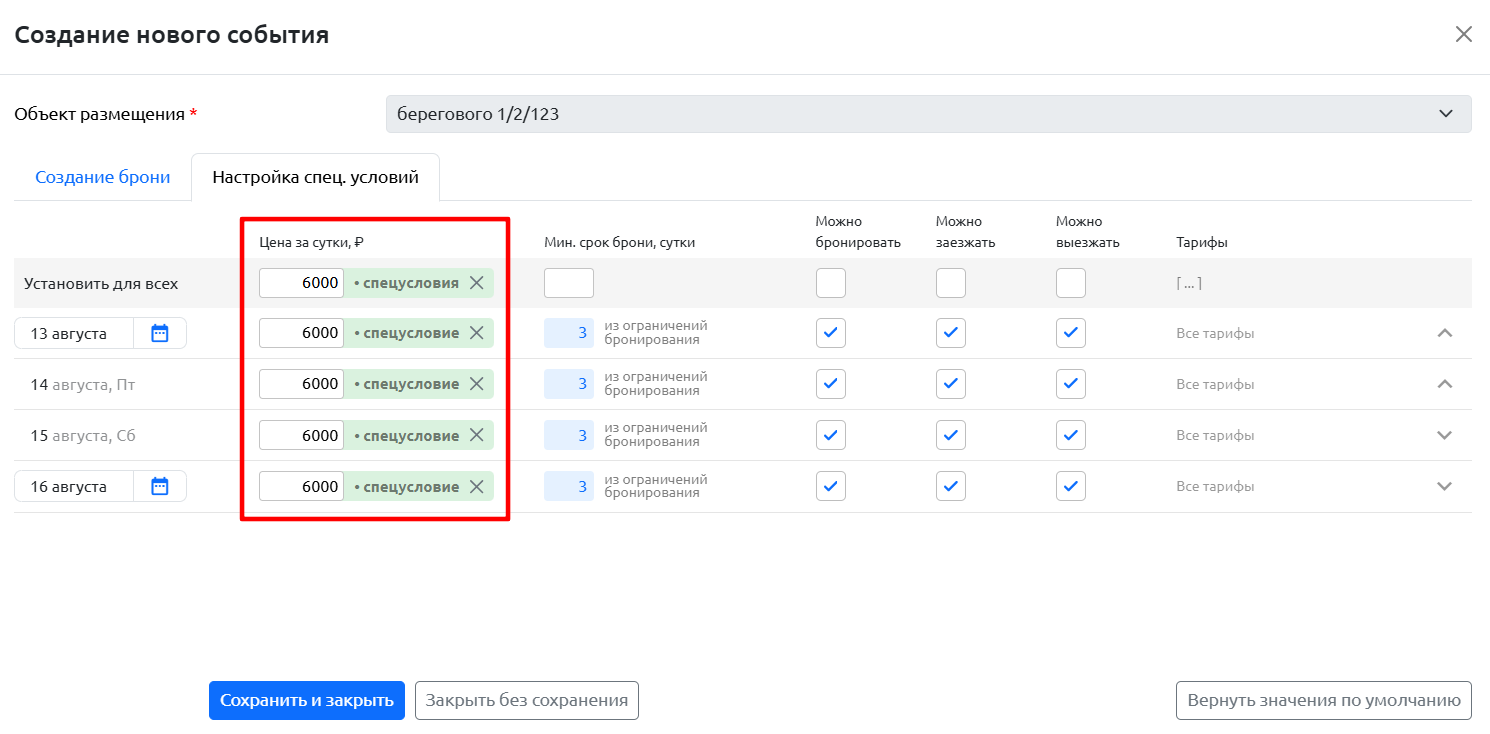Image resolution: width=1490 pixels, height=734 pixels.
Task: Click Все тарифы in 16 августа row
Action: pos(1215,486)
